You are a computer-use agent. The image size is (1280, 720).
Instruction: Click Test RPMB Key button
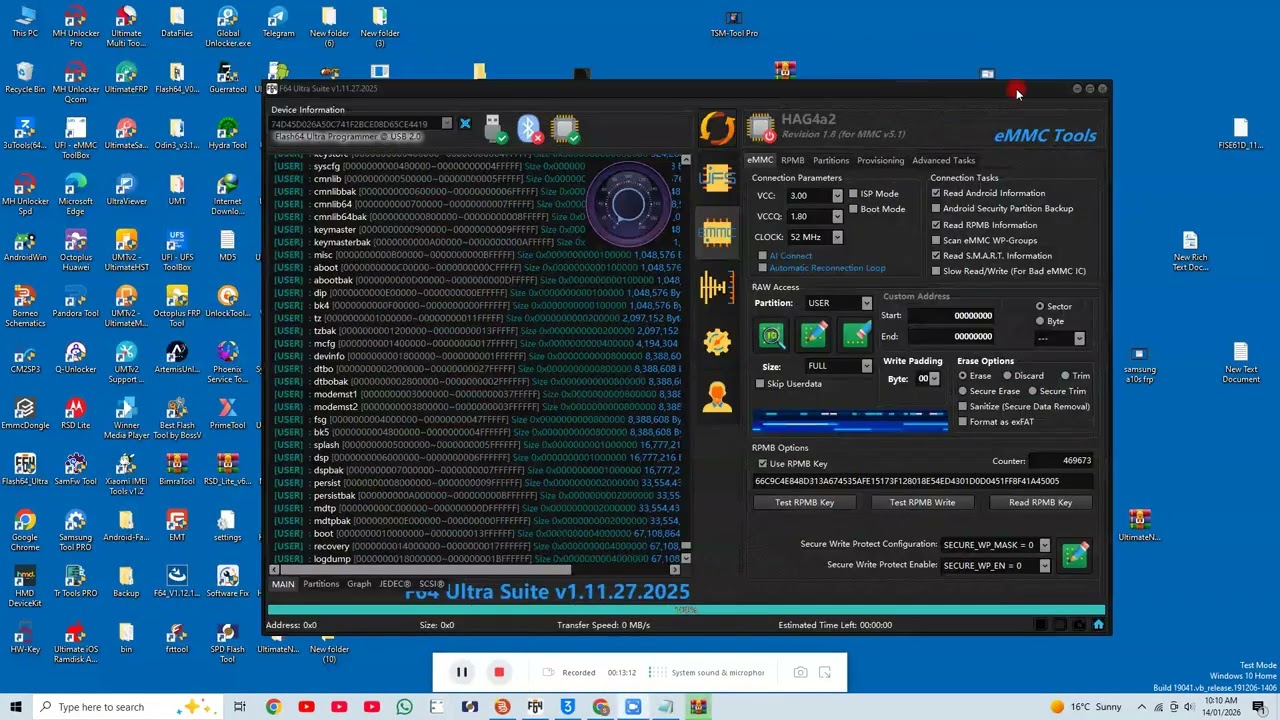(804, 503)
